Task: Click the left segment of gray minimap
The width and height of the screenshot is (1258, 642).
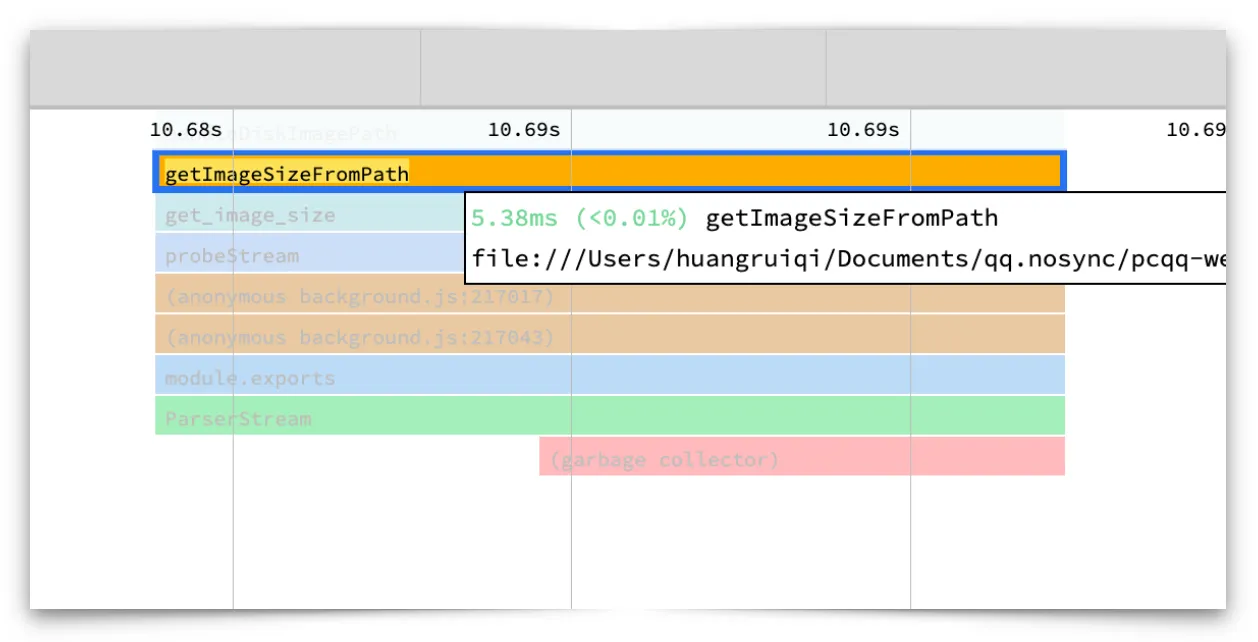Action: [225, 67]
